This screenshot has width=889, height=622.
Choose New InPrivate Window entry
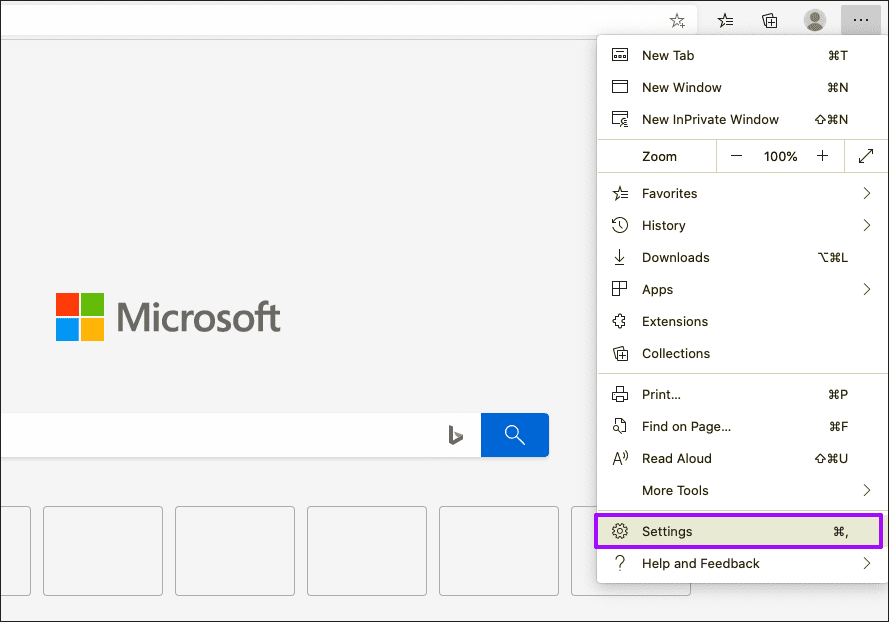click(742, 119)
